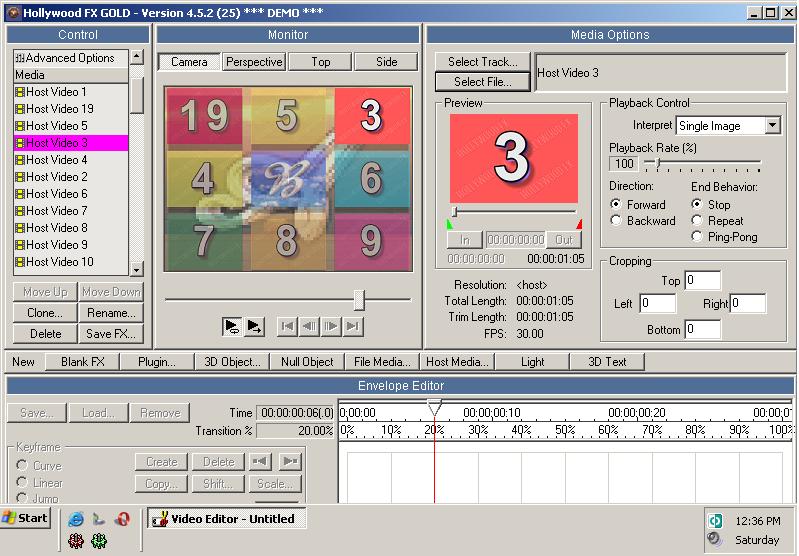The image size is (799, 556).
Task: Open the Windows Start menu
Action: tap(25, 518)
